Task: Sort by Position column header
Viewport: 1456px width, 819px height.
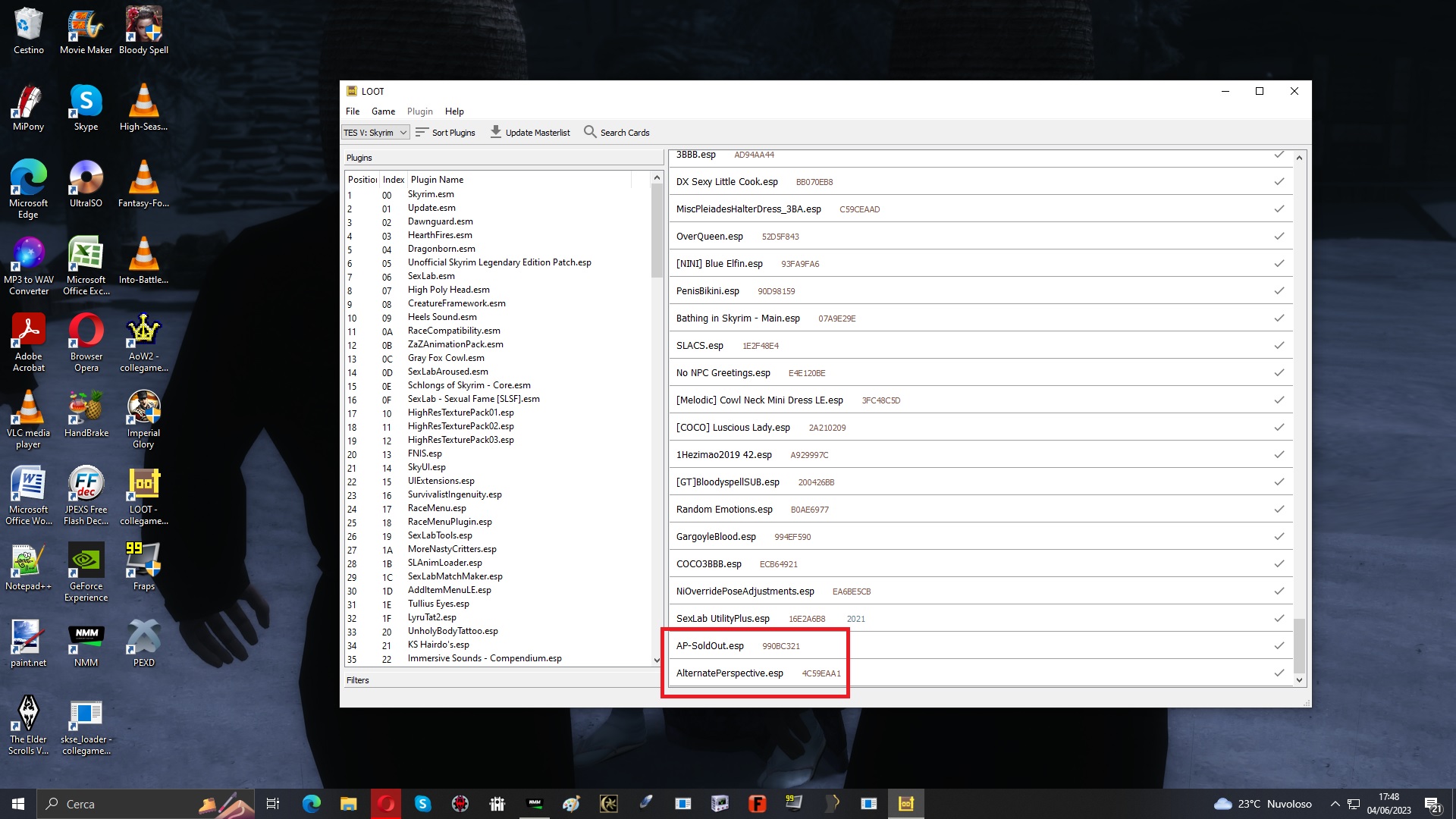Action: (x=362, y=180)
